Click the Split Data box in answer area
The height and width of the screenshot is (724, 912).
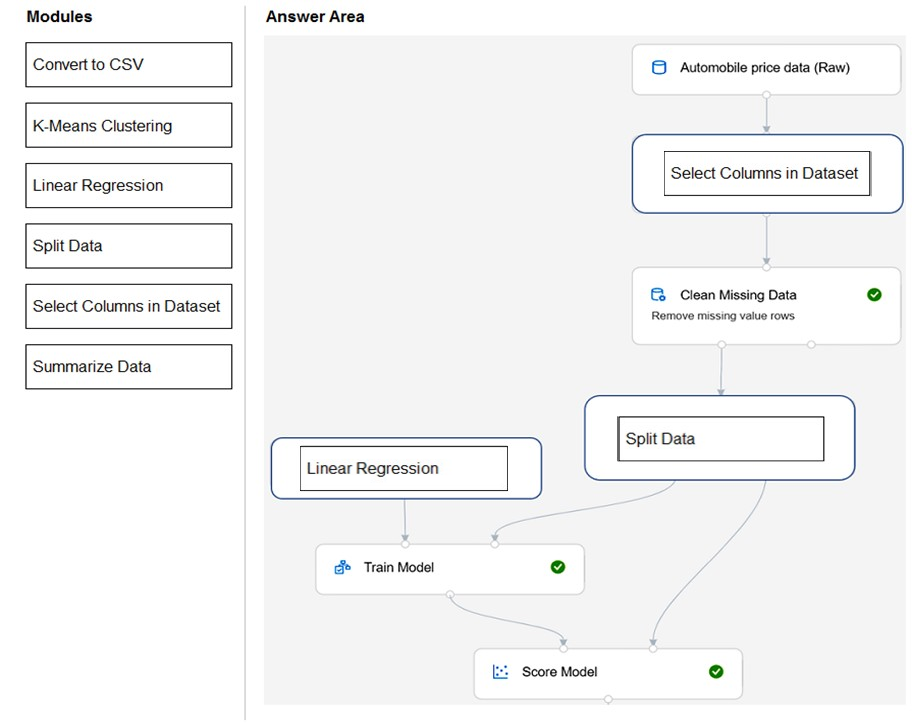[720, 439]
